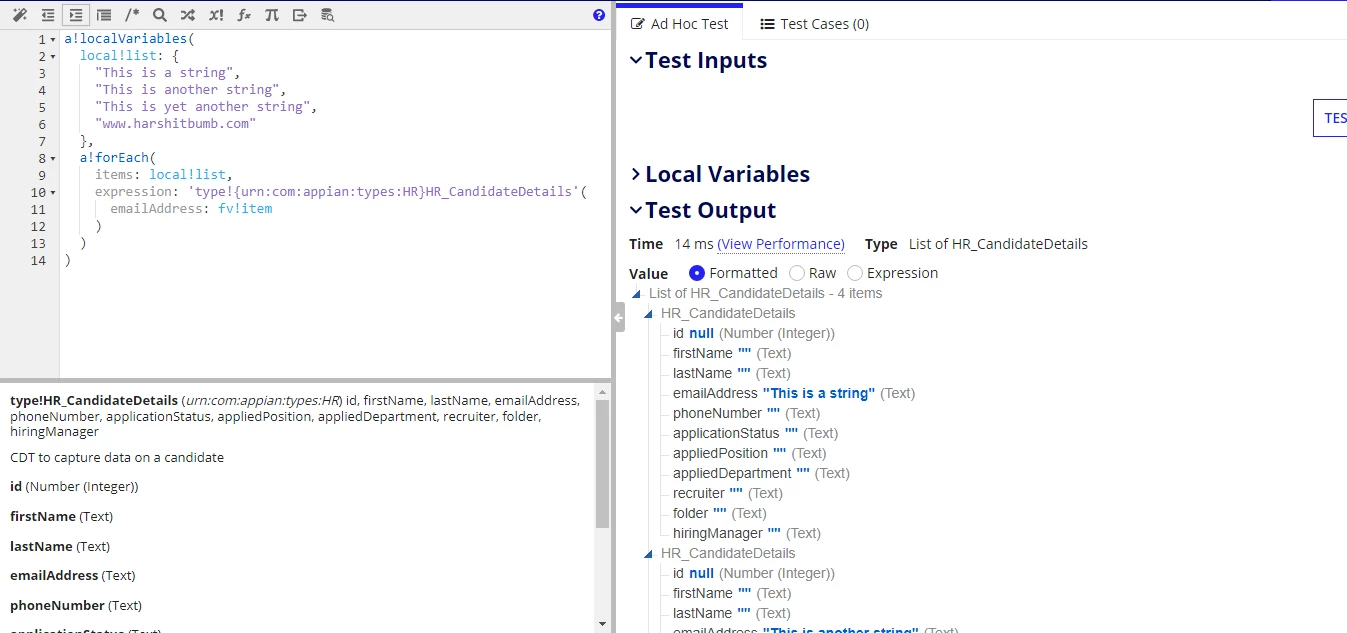The image size is (1347, 633).
Task: Open the View Performance link
Action: coord(781,244)
